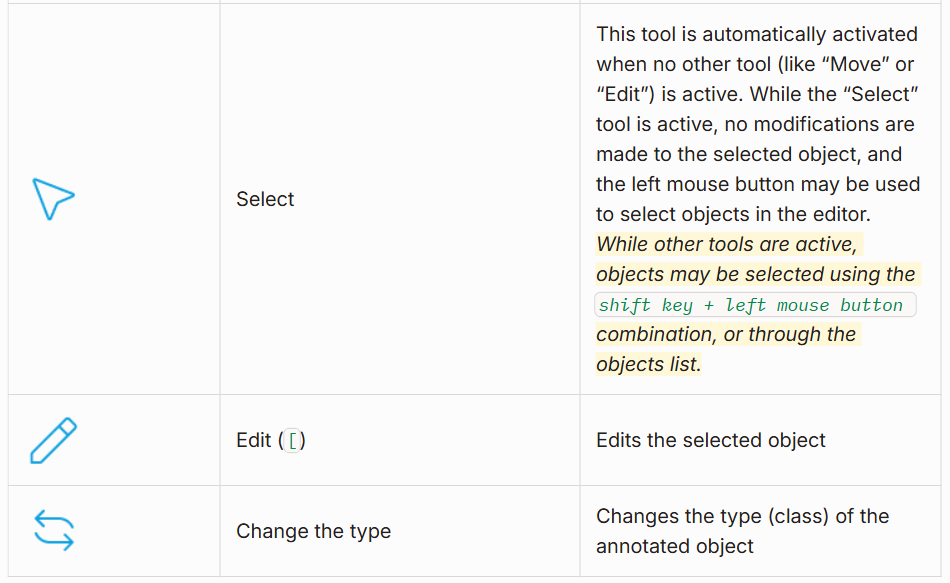Click the "Edit" tool name text

[x=254, y=440]
